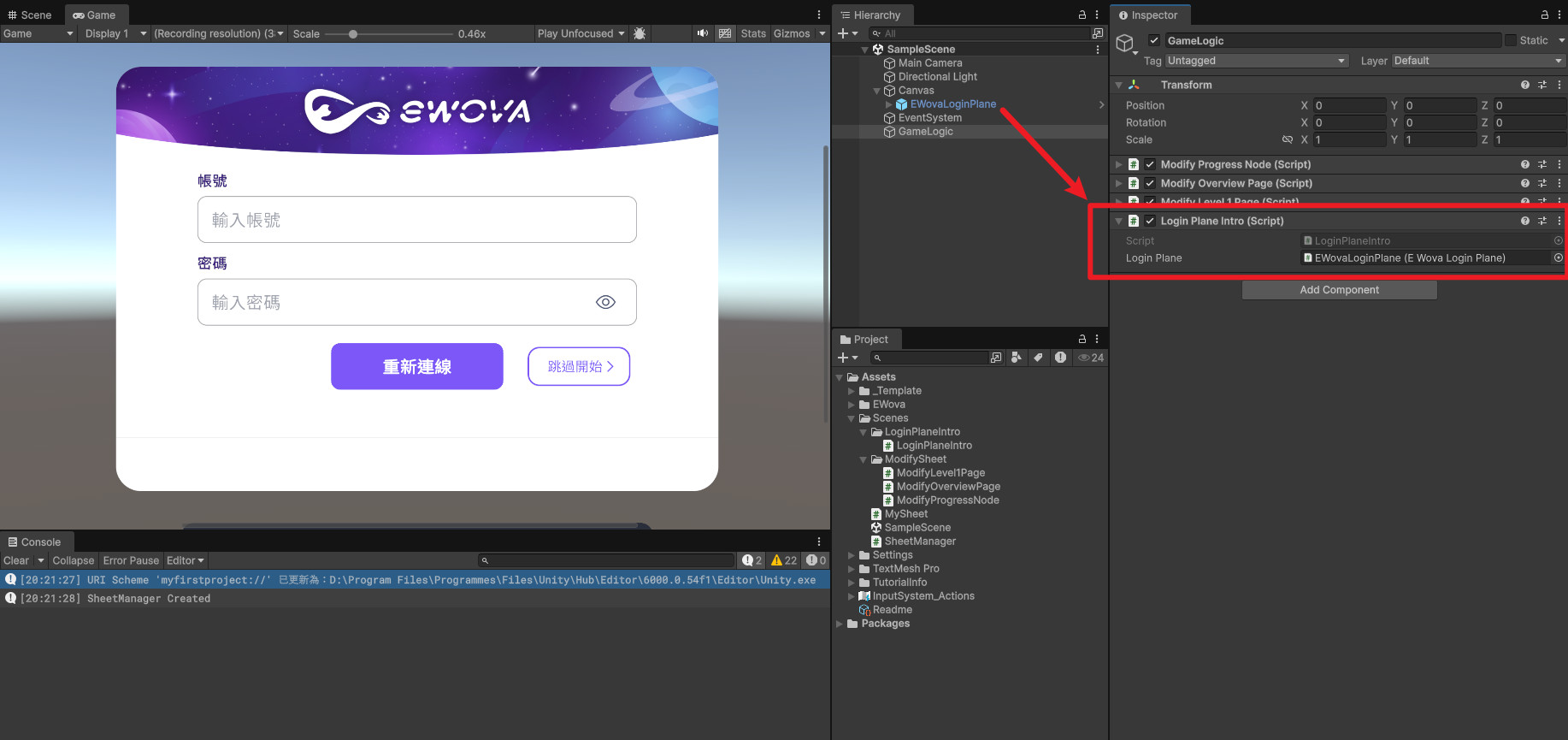Open the Hierarchy panel three-dot menu
The width and height of the screenshot is (1568, 740).
(x=1097, y=15)
